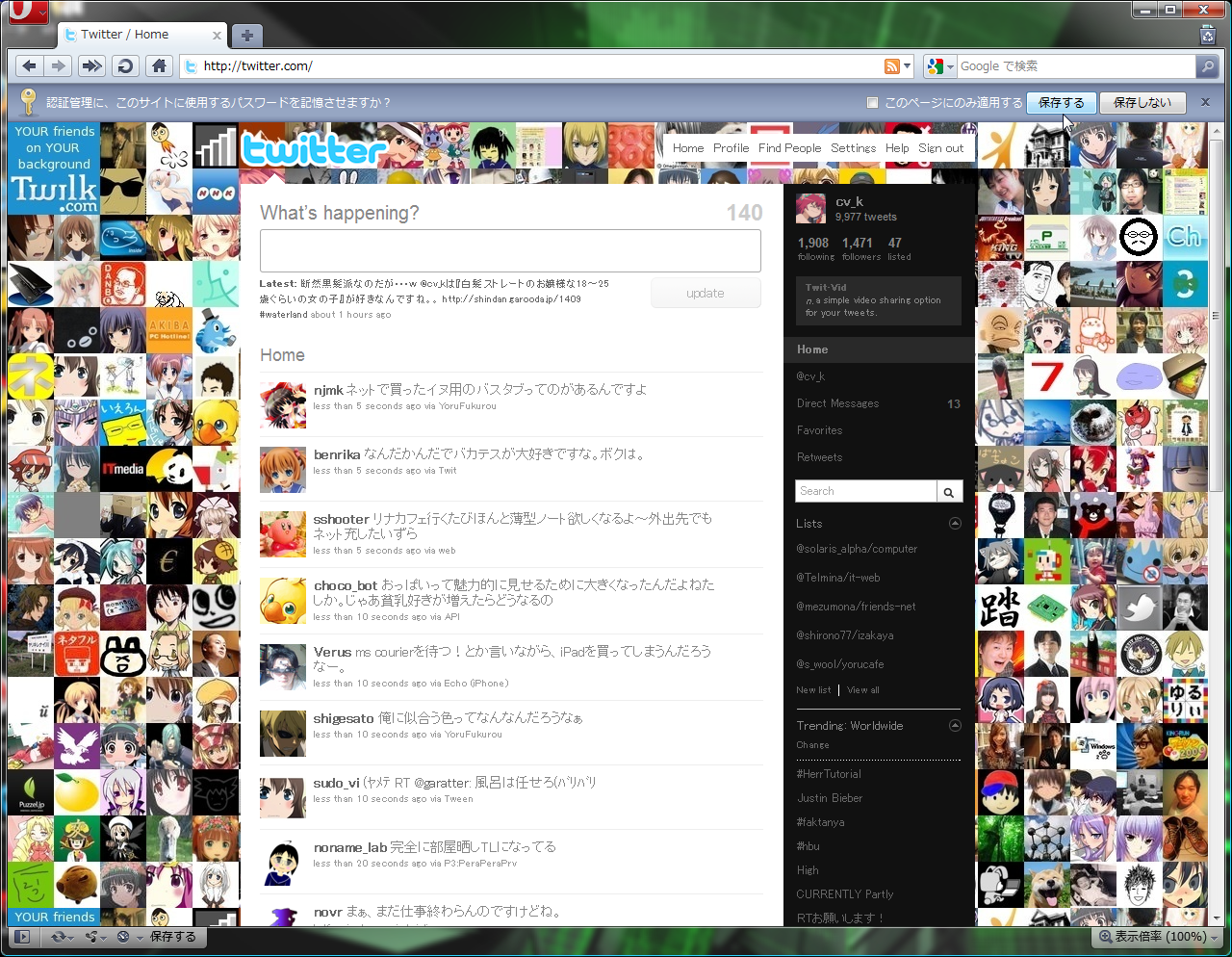Click the orange RSS feed icon in address bar
This screenshot has width=1232, height=957.
[892, 66]
